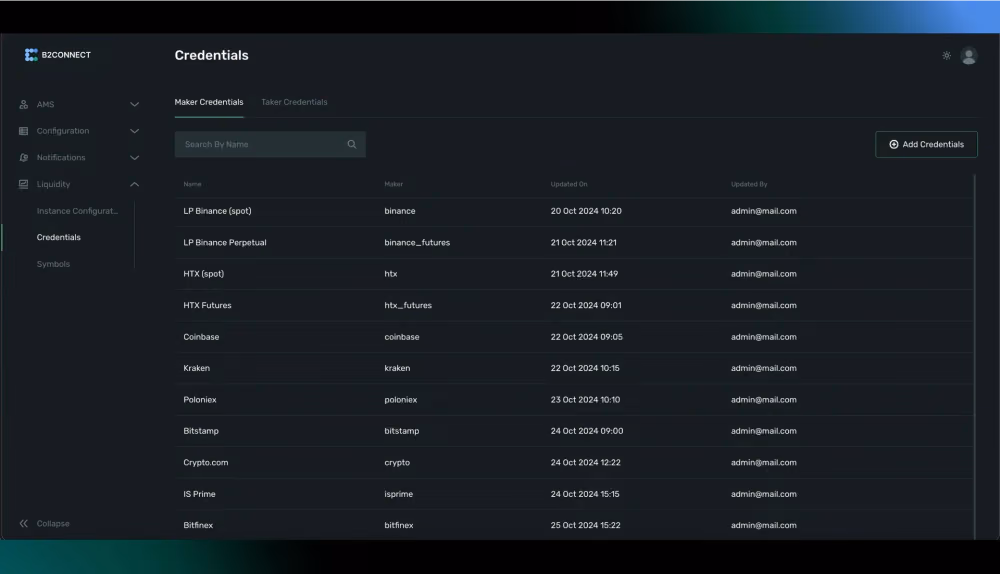Screen dimensions: 1000x574
Task: Click the AMS people icon
Action: pos(24,104)
